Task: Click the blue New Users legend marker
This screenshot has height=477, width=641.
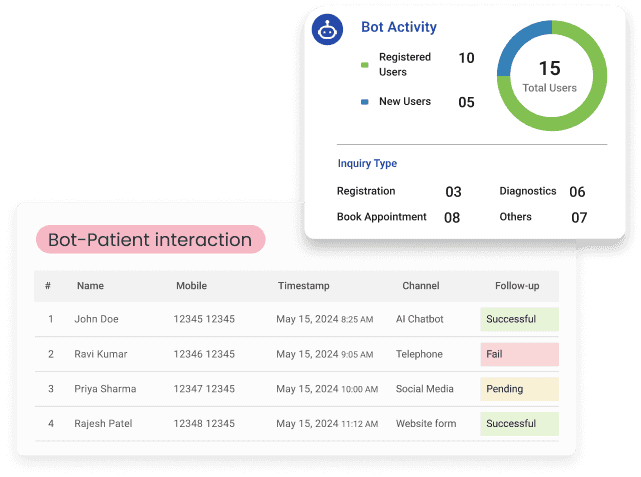Action: point(365,102)
